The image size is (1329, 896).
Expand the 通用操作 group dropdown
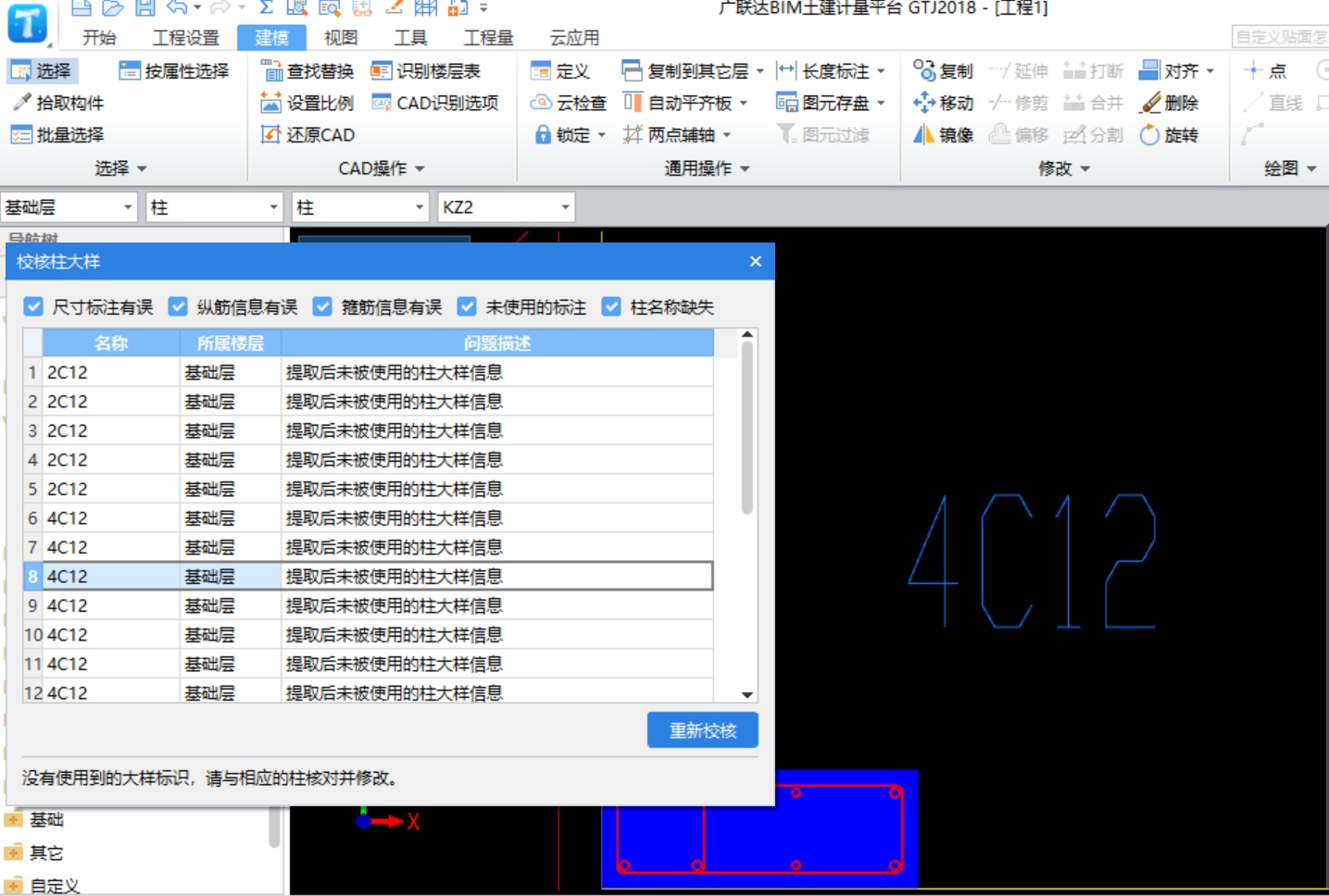click(745, 168)
